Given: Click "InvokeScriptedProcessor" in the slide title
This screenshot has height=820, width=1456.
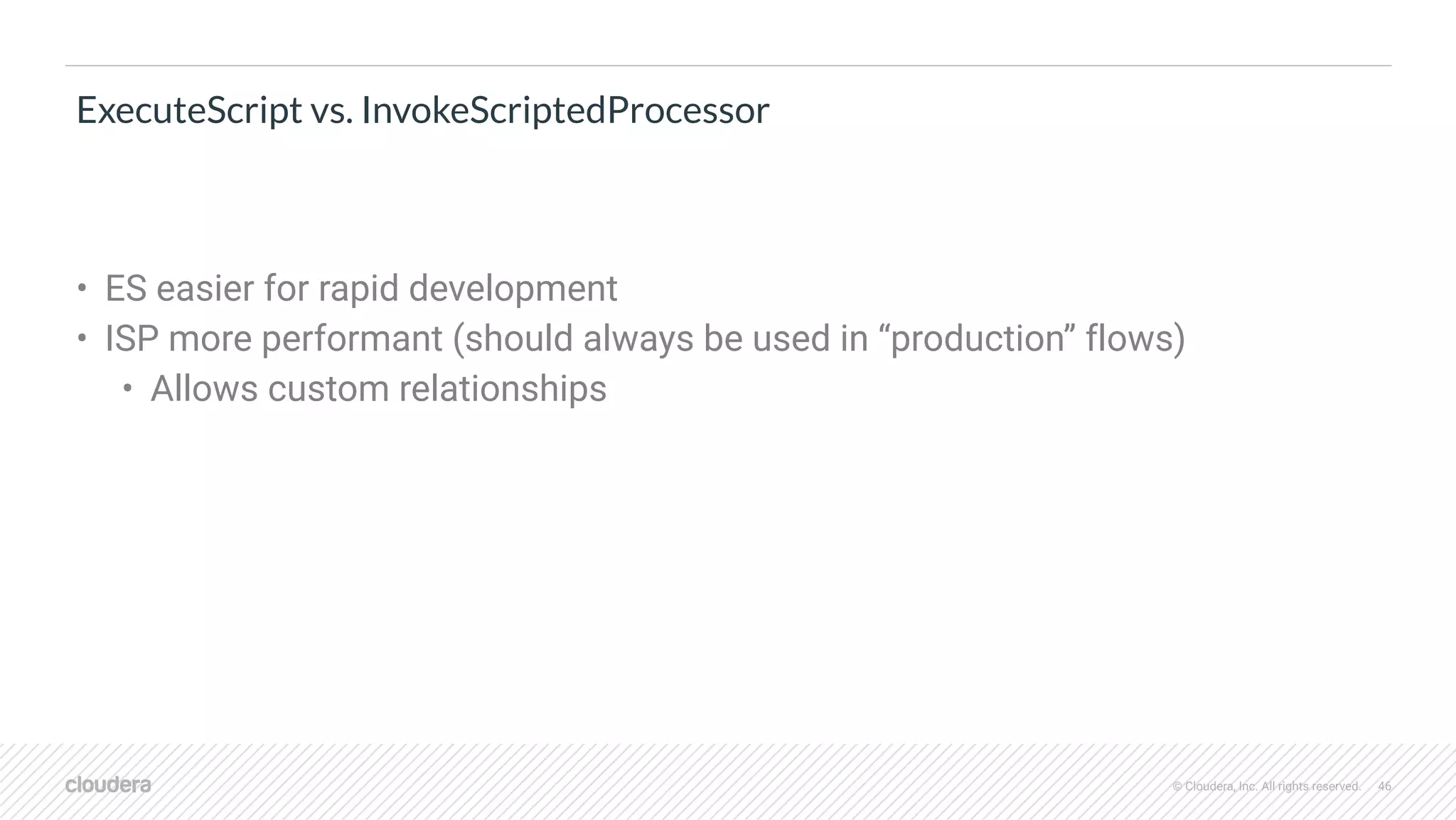Looking at the screenshot, I should (565, 110).
